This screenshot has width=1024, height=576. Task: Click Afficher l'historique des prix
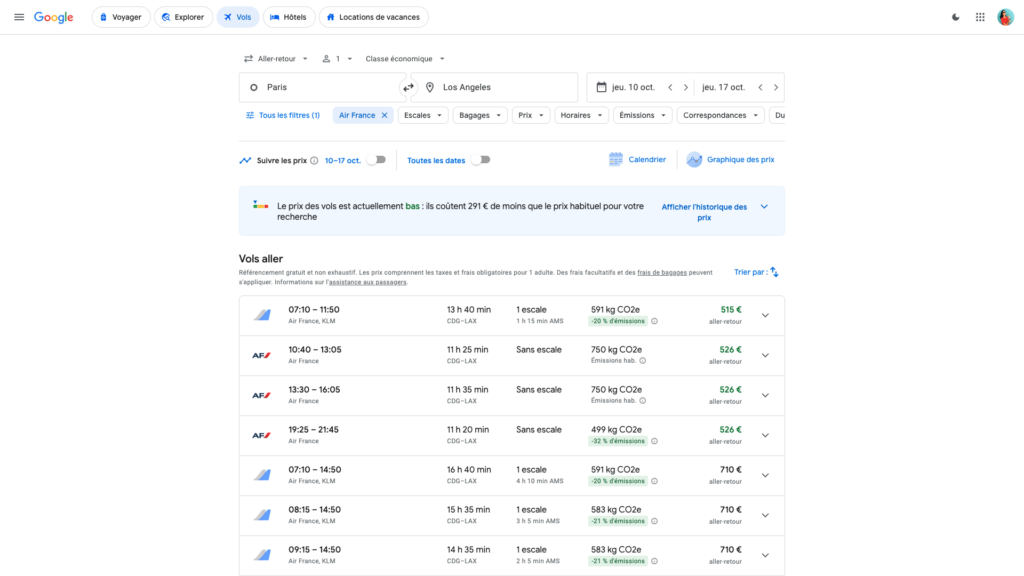(x=704, y=212)
